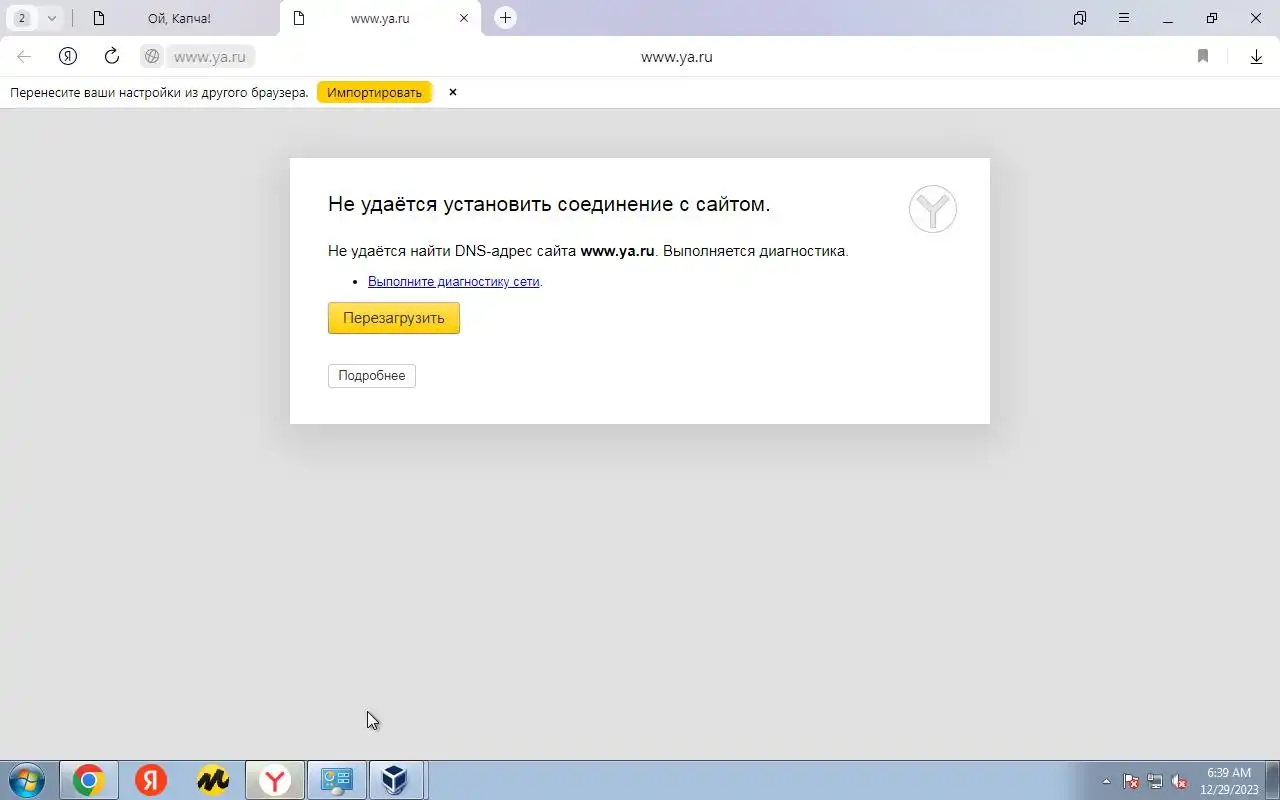Image resolution: width=1280 pixels, height=800 pixels.
Task: Expand the tab list dropdown chevron
Action: (x=52, y=18)
